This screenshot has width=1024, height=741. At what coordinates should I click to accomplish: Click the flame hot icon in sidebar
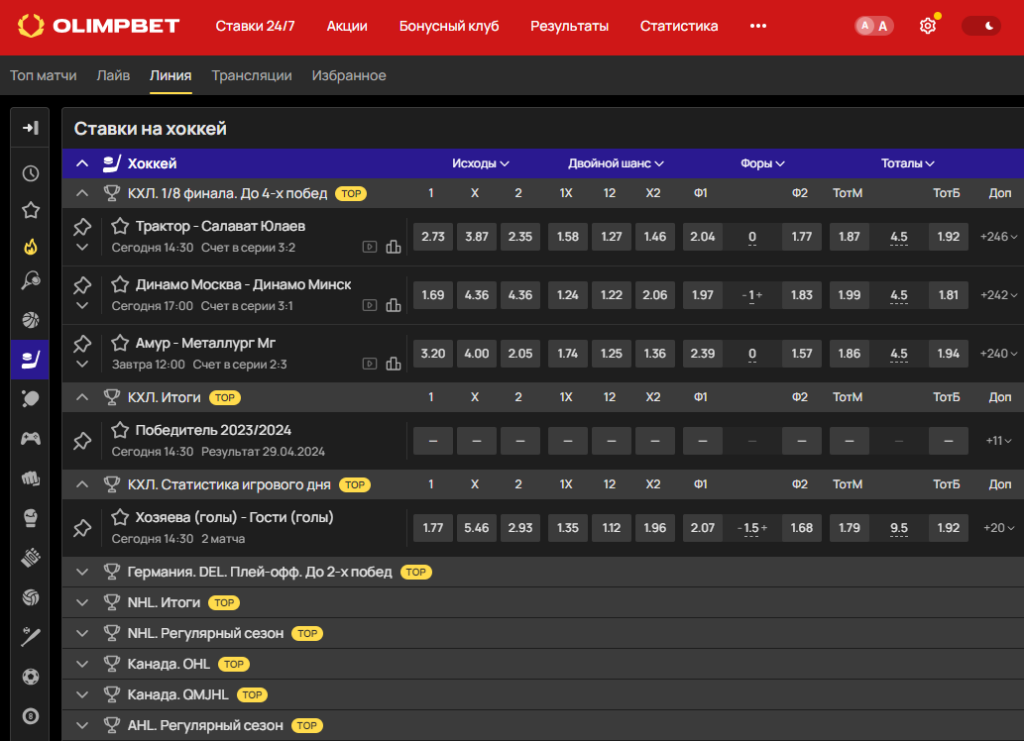pos(30,247)
